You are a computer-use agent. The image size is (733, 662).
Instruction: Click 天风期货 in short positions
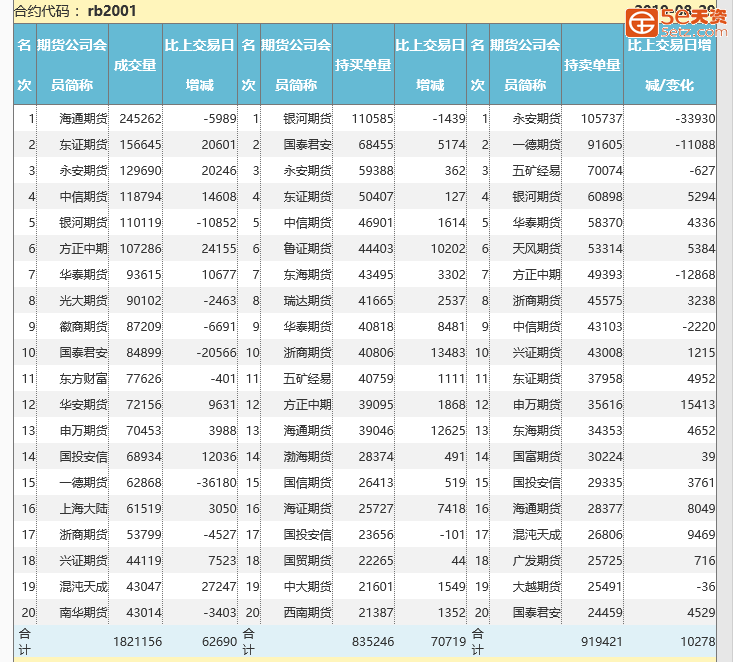(x=536, y=249)
